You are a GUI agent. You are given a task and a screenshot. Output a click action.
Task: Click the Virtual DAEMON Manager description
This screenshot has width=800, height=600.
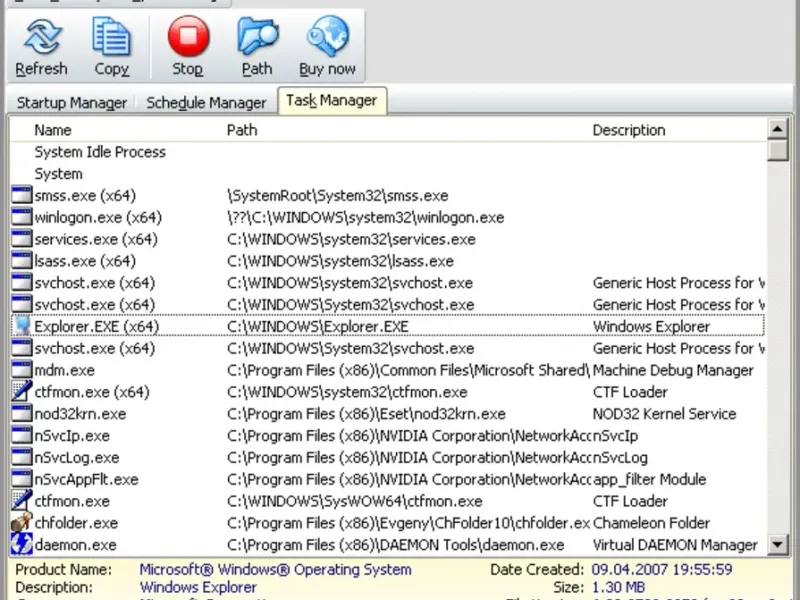click(675, 545)
